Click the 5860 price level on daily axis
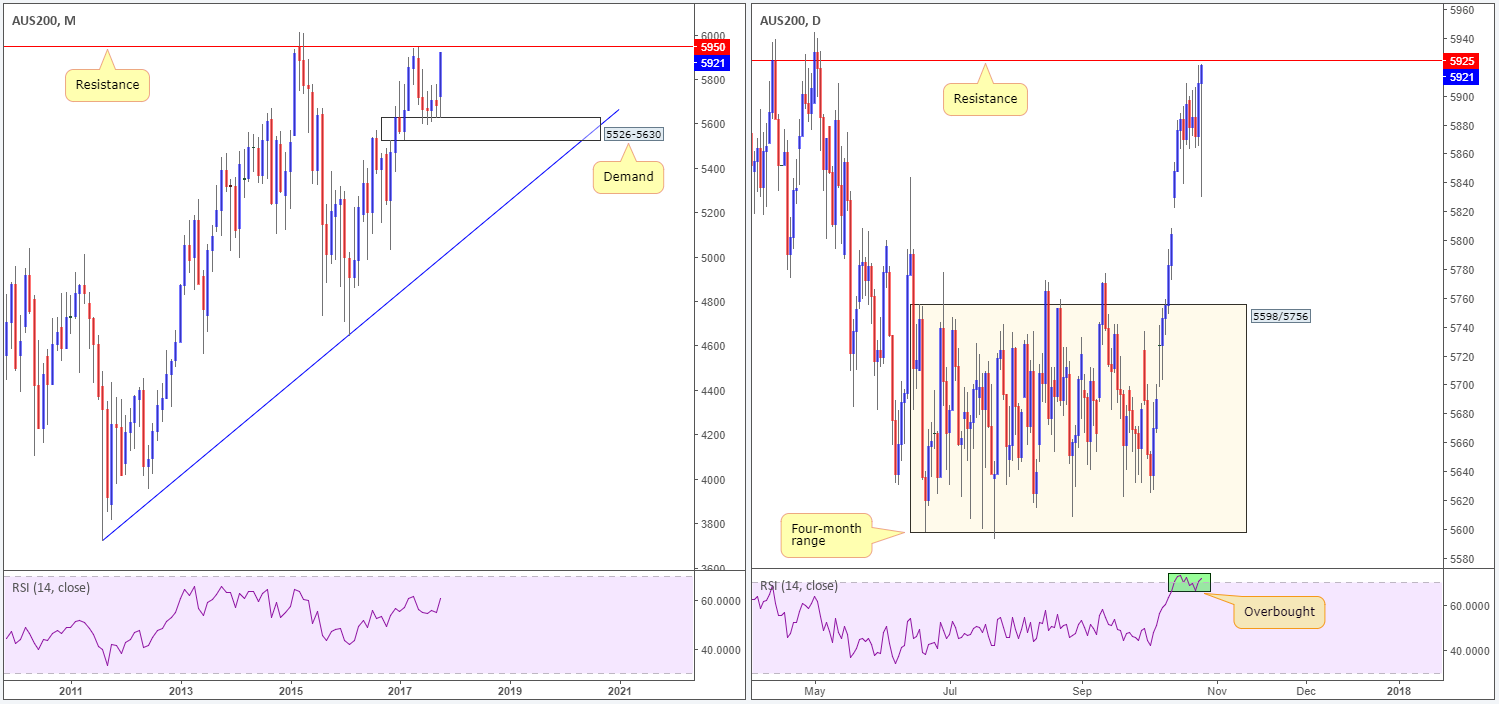The image size is (1499, 704). [x=1463, y=154]
